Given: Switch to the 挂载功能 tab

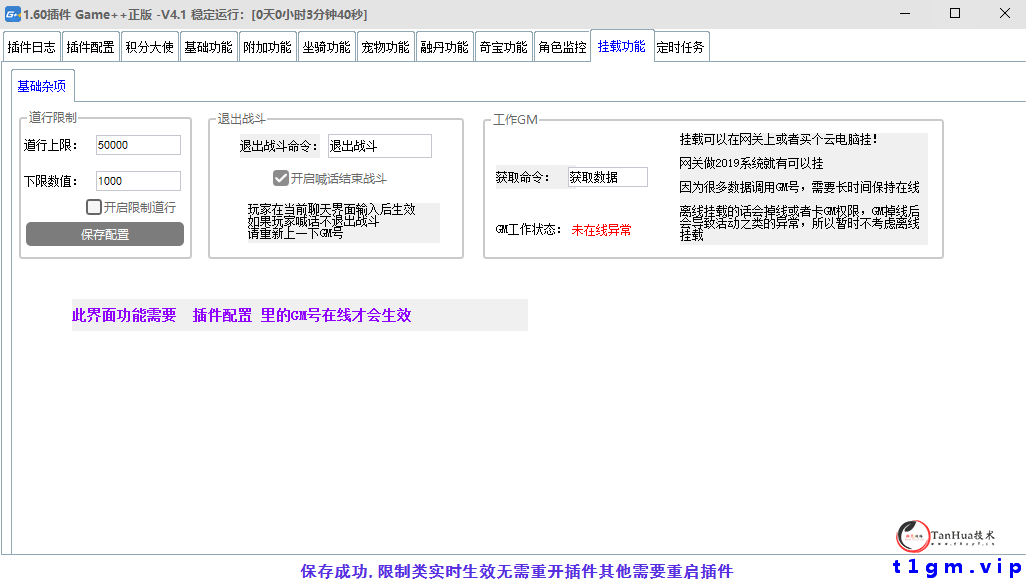Looking at the screenshot, I should [x=621, y=45].
